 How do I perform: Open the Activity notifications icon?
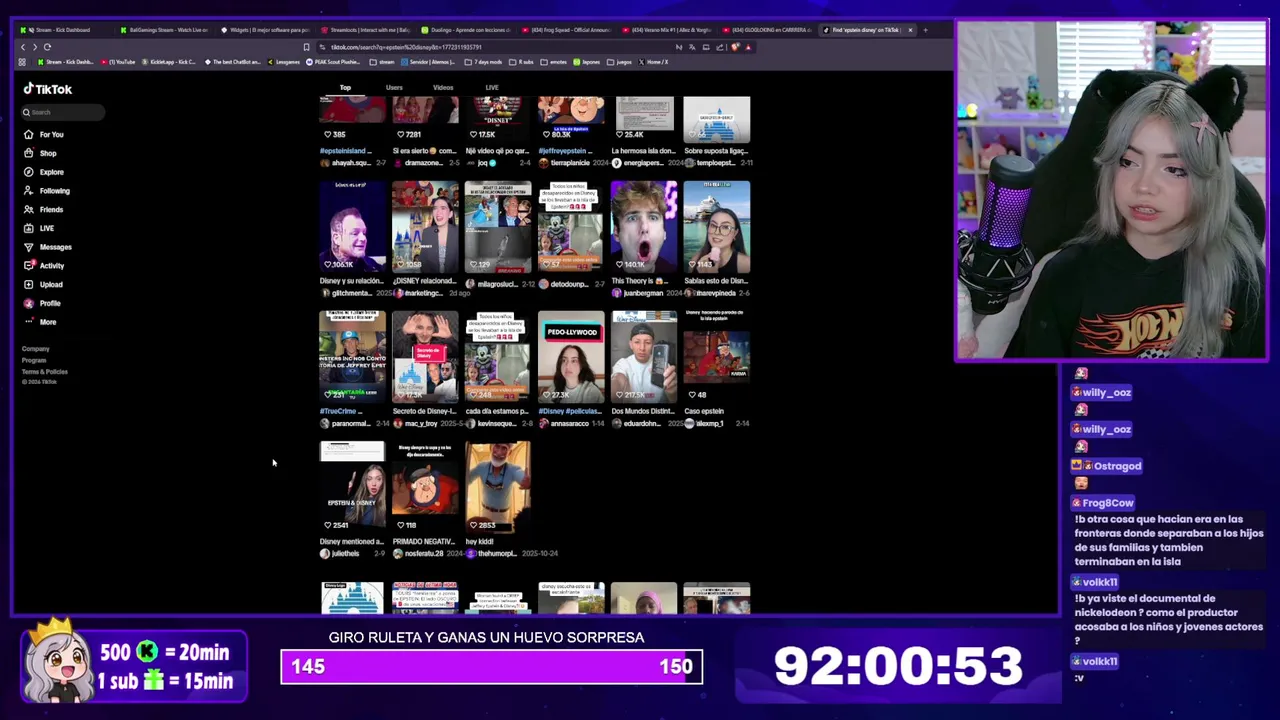[27, 266]
